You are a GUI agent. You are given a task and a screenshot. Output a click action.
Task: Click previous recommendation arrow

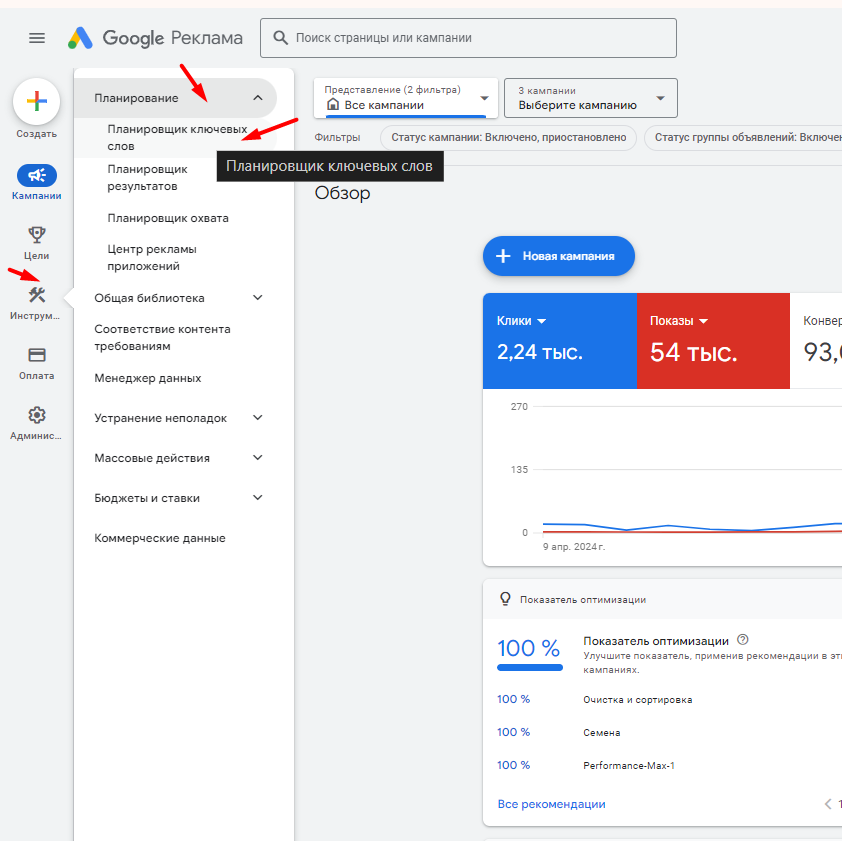828,803
